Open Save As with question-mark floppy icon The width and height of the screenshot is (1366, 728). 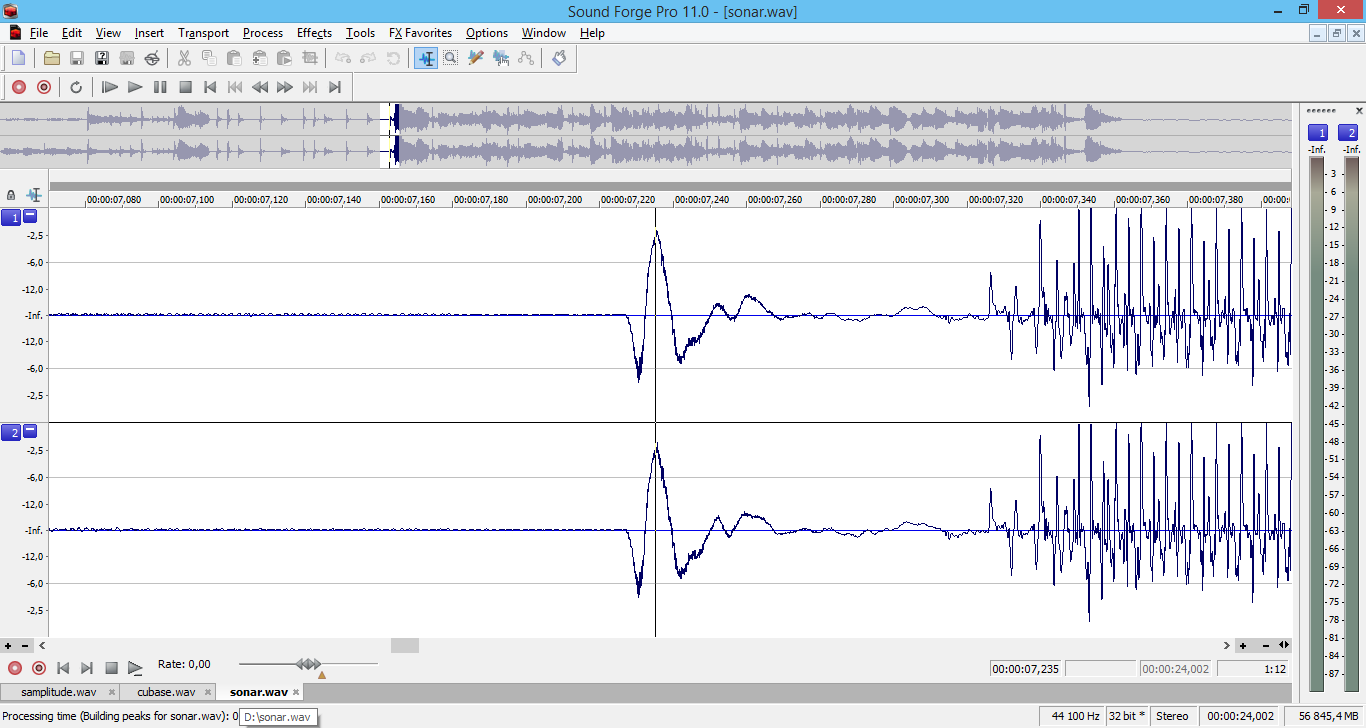coord(102,58)
